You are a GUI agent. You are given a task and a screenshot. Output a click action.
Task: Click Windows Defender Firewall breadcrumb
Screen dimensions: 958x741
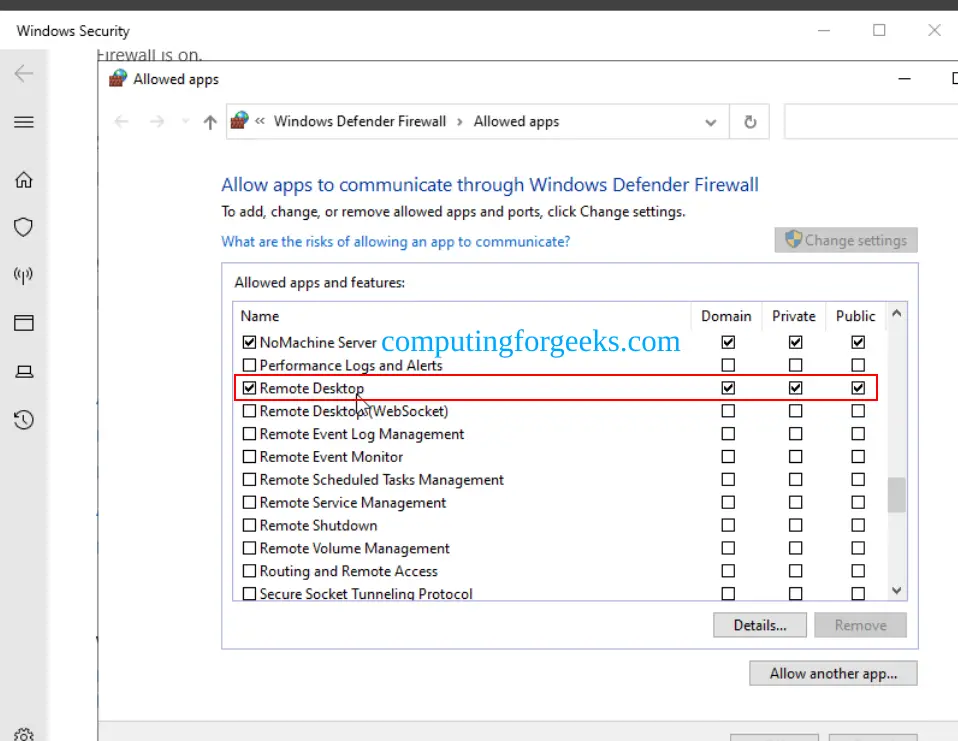click(x=360, y=121)
